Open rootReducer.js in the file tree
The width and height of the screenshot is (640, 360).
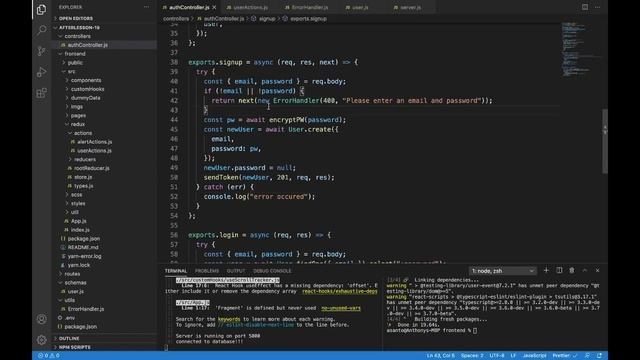[x=91, y=168]
